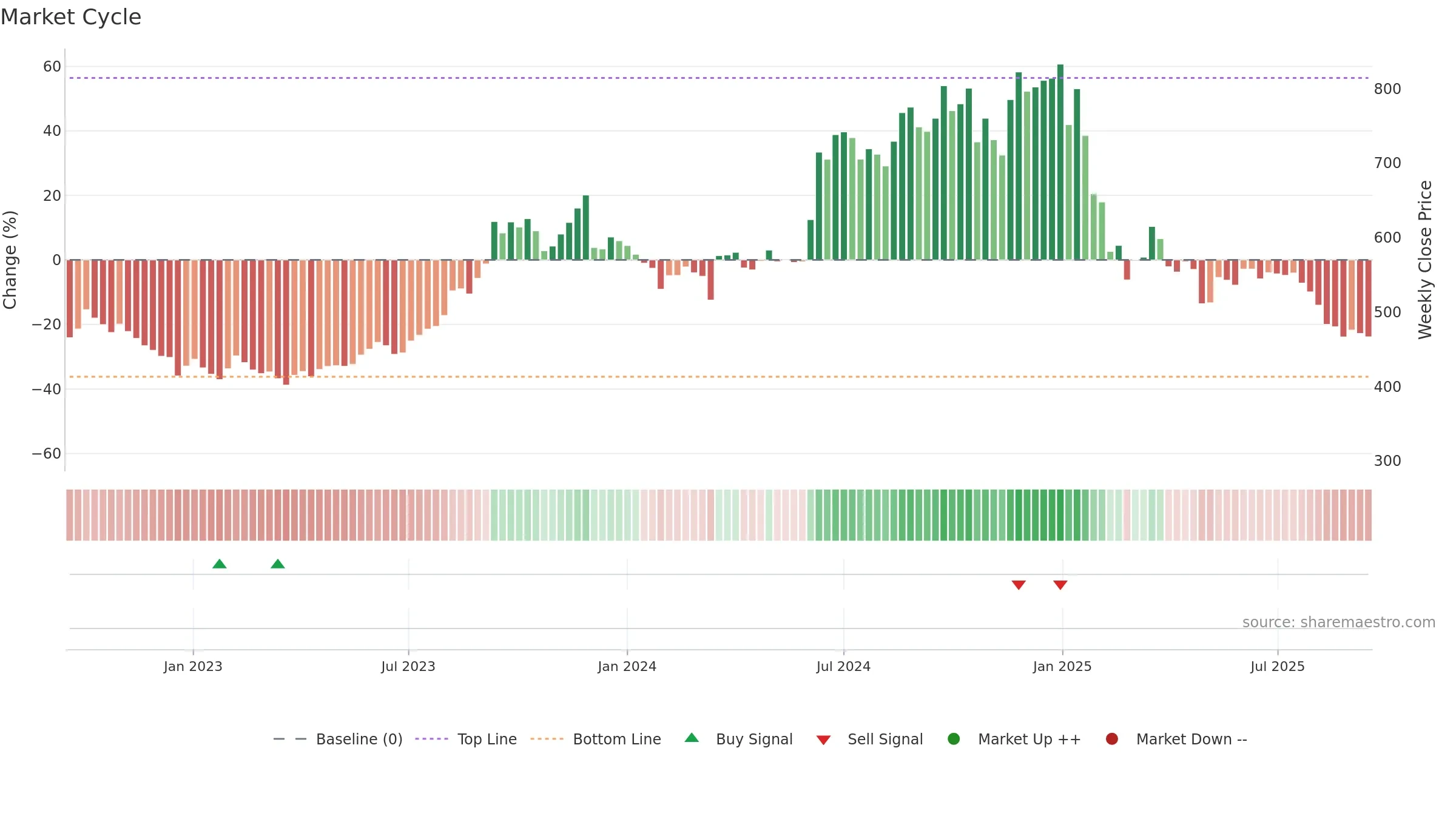Click the orange dotted Bottom Line legend sample
Screen dimensions: 1456x819
pos(547,739)
